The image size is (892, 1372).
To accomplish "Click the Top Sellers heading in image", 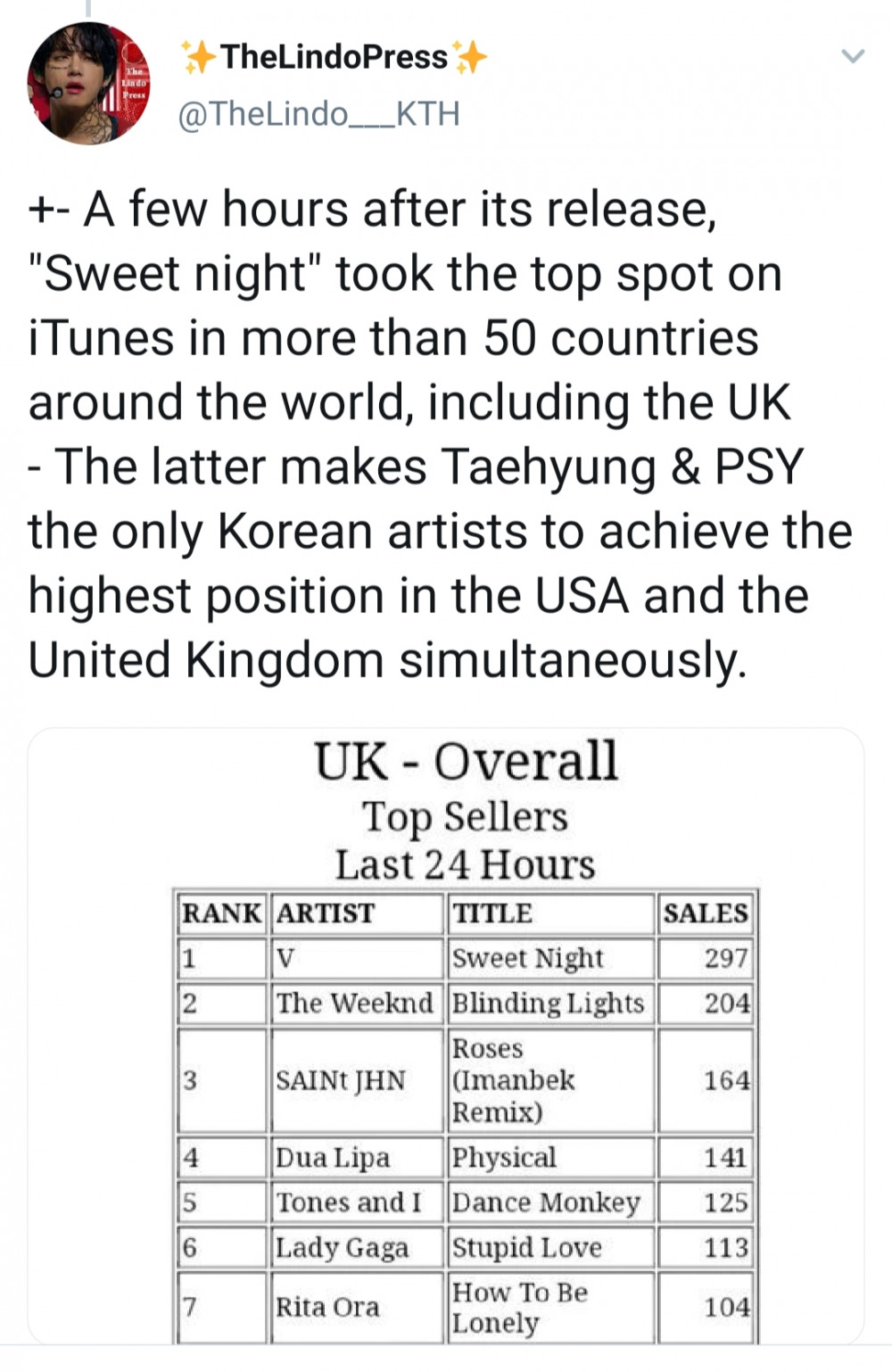I will [x=465, y=816].
